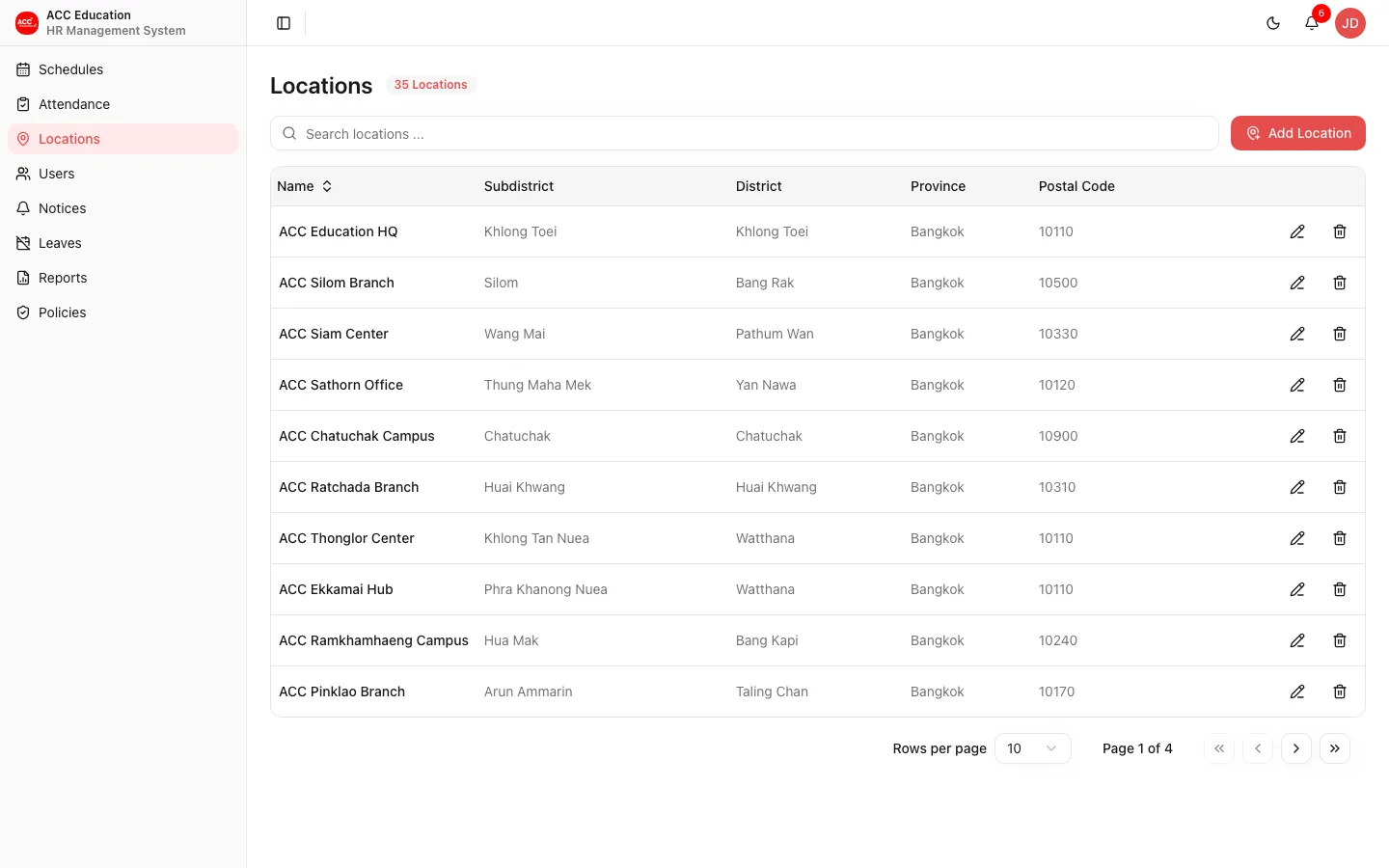
Task: Click the Bang Kapi district cell
Action: pyautogui.click(x=767, y=640)
